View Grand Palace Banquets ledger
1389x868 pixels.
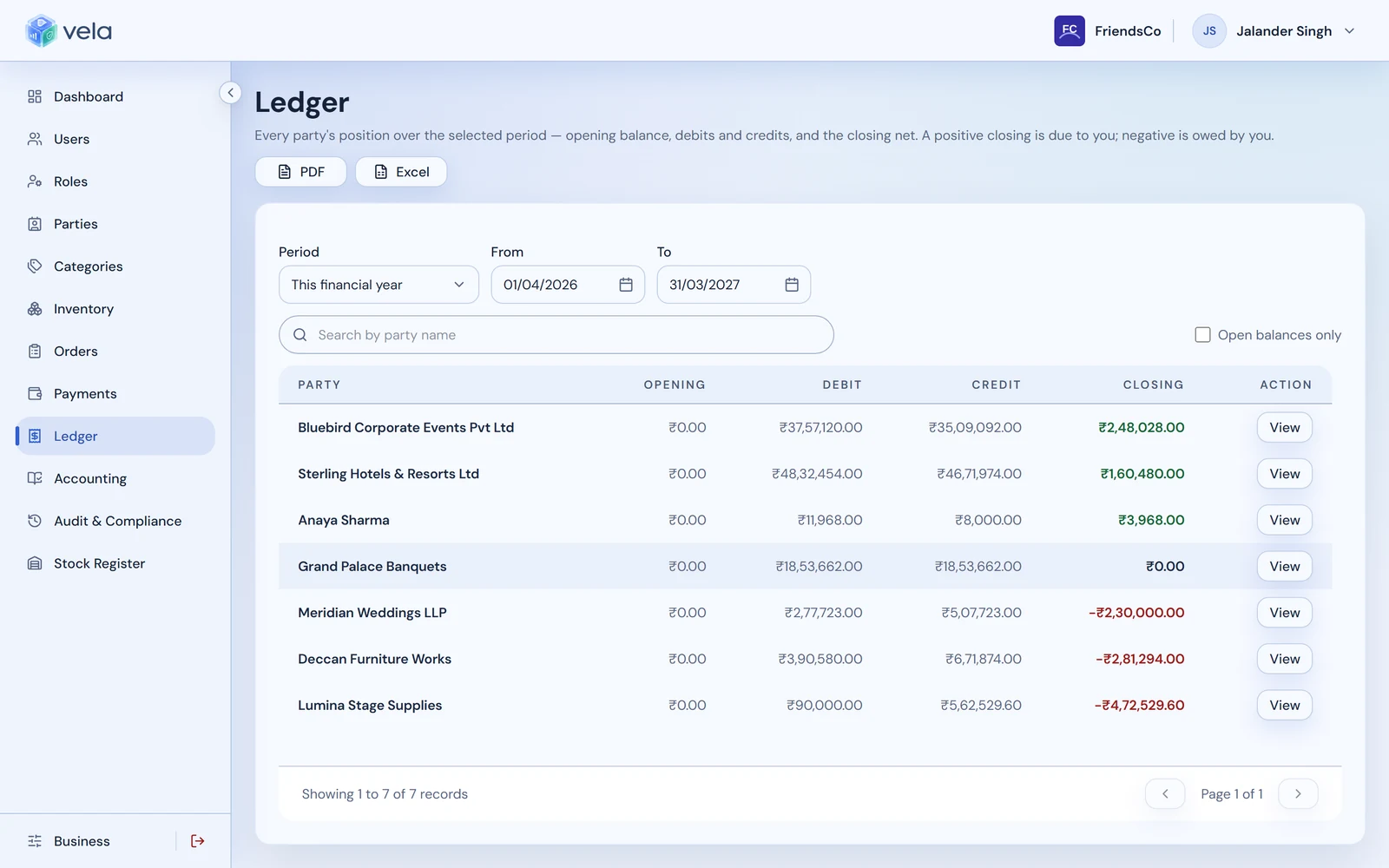click(1284, 567)
